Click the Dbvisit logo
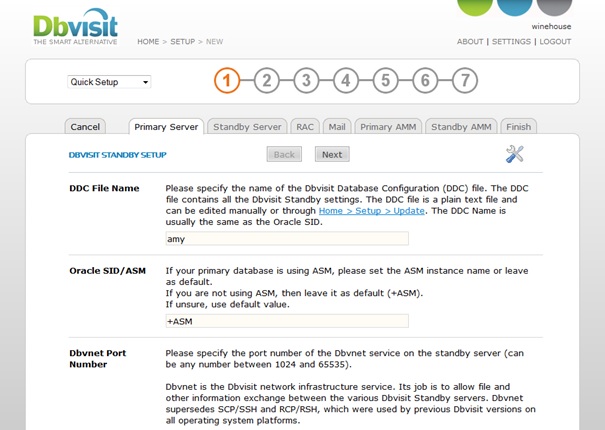 click(x=75, y=27)
